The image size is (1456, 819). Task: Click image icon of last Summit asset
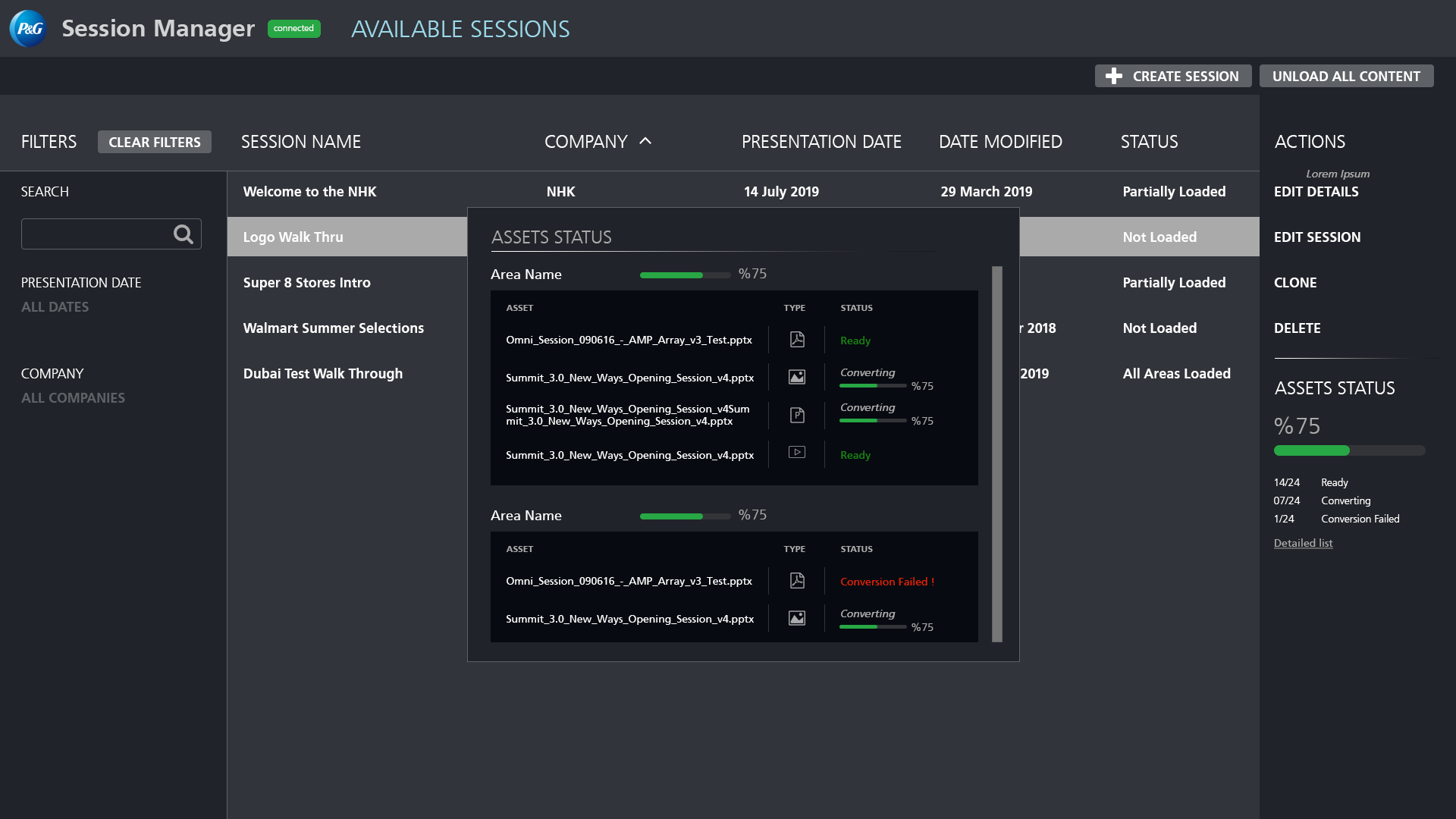pos(796,619)
